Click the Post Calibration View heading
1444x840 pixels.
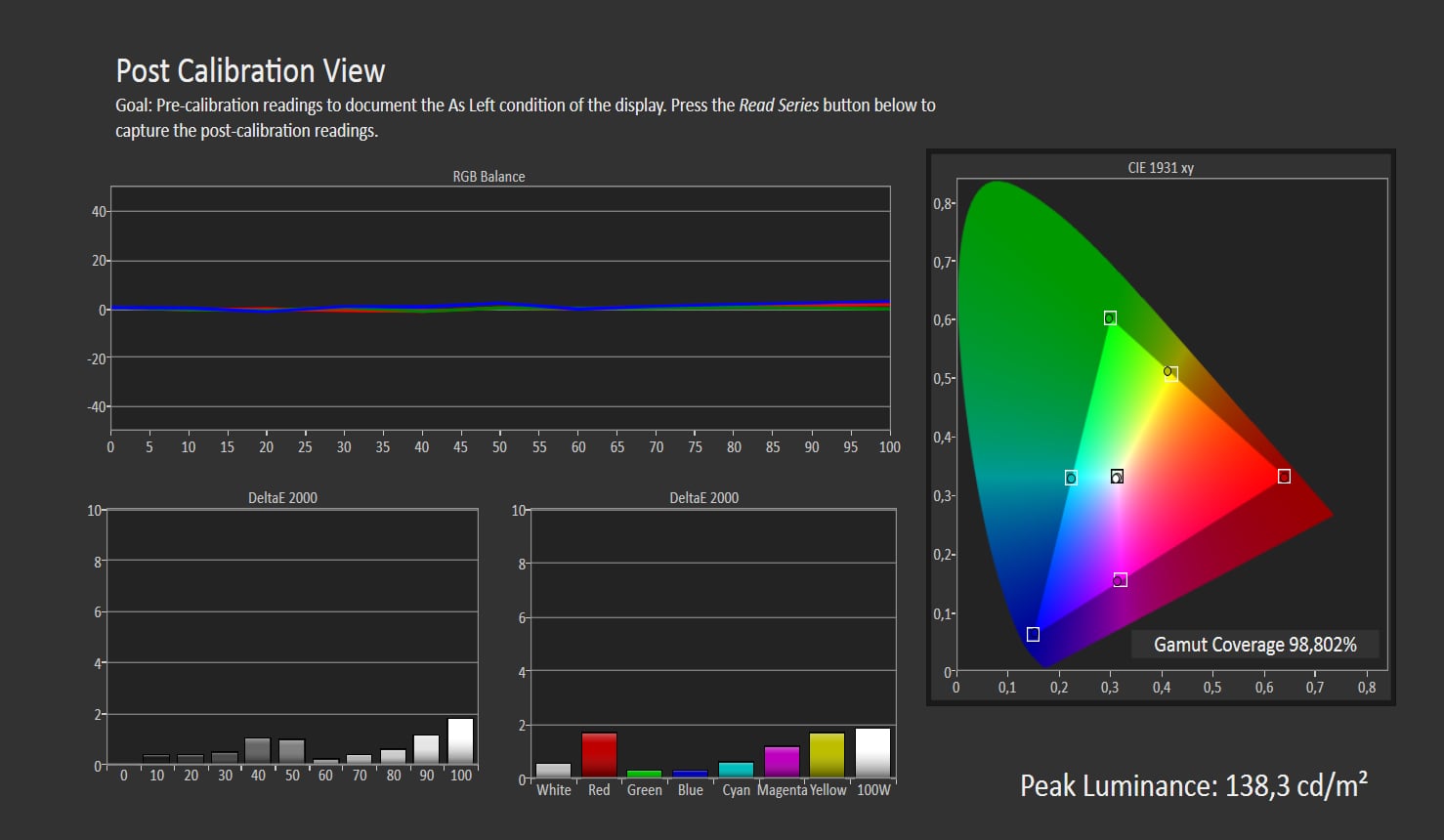coord(250,71)
